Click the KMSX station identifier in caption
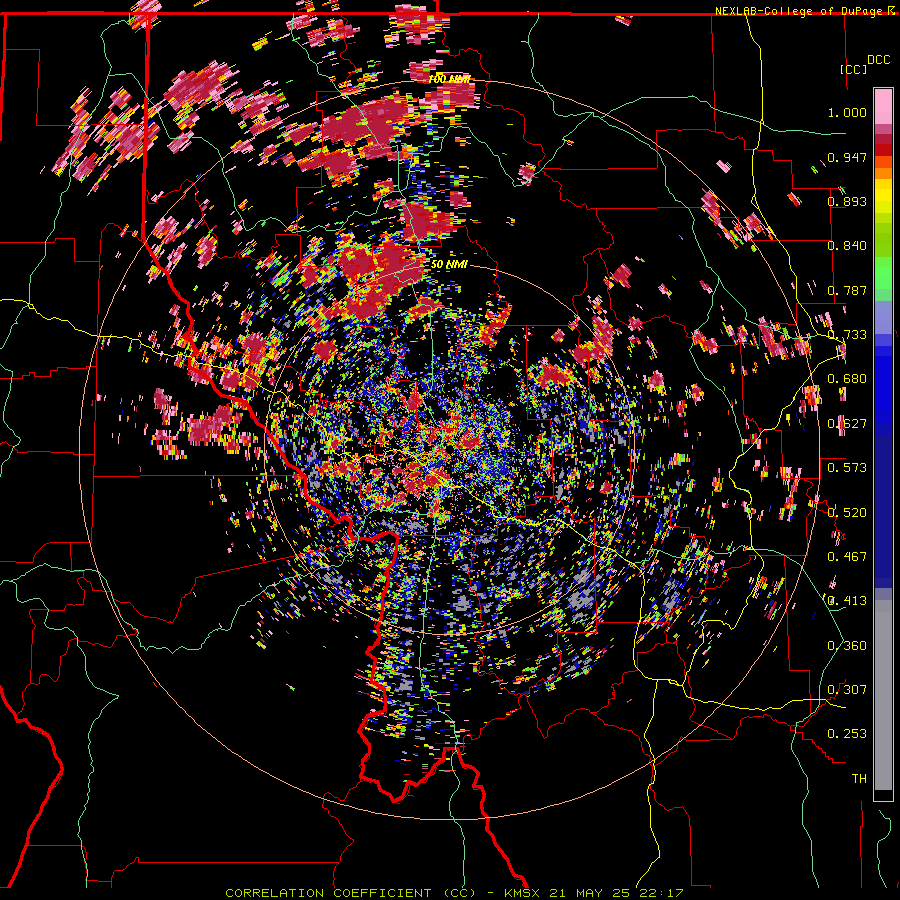Viewport: 900px width, 900px height. coord(524,893)
